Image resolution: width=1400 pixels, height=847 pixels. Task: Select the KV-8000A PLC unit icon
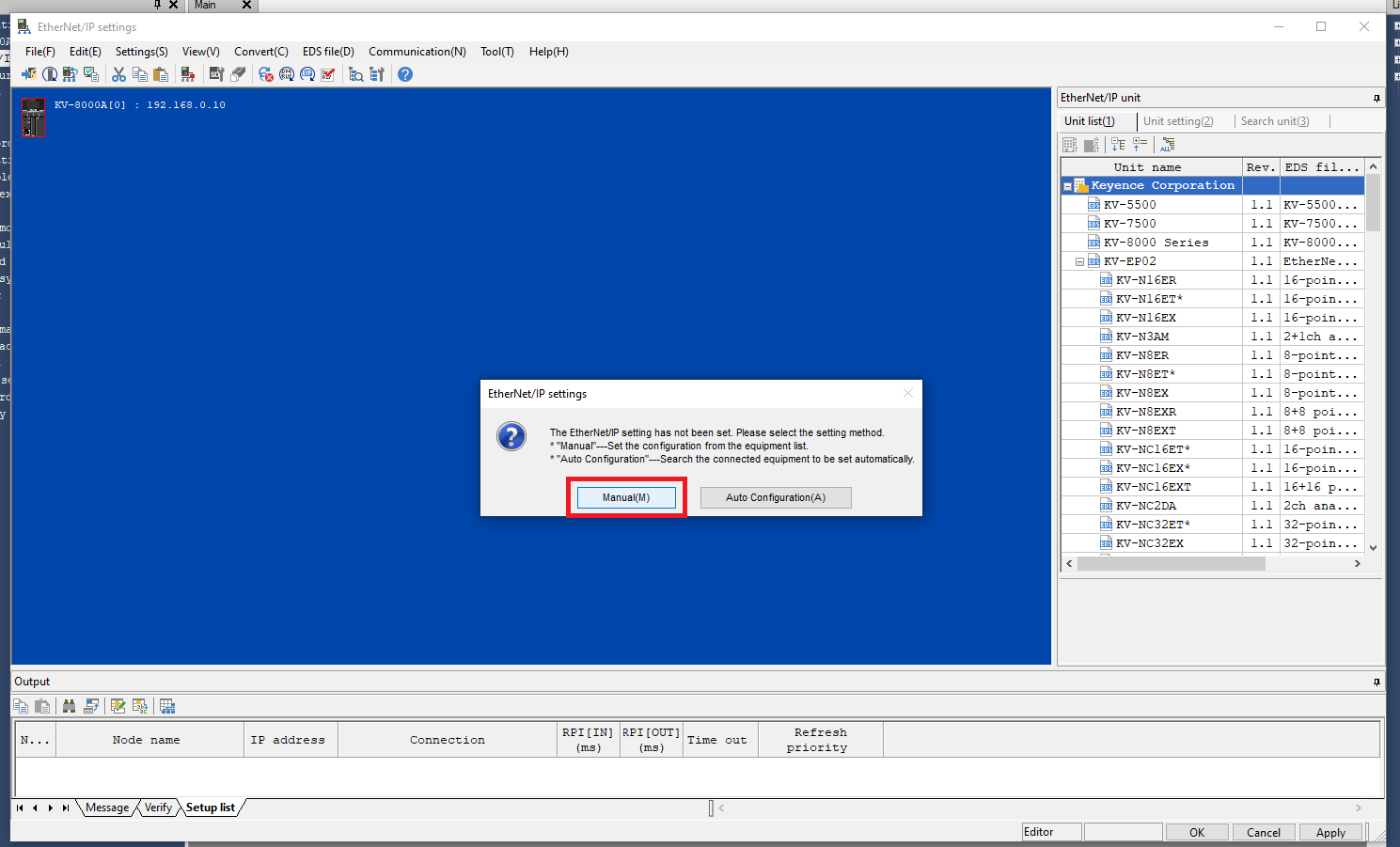coord(33,117)
